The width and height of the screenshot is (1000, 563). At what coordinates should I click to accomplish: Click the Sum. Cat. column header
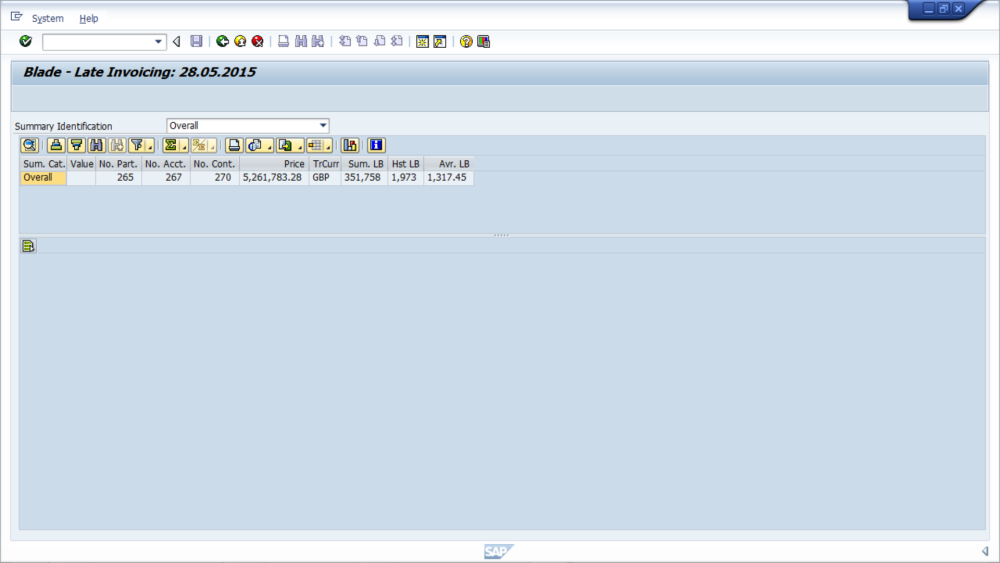coord(43,164)
